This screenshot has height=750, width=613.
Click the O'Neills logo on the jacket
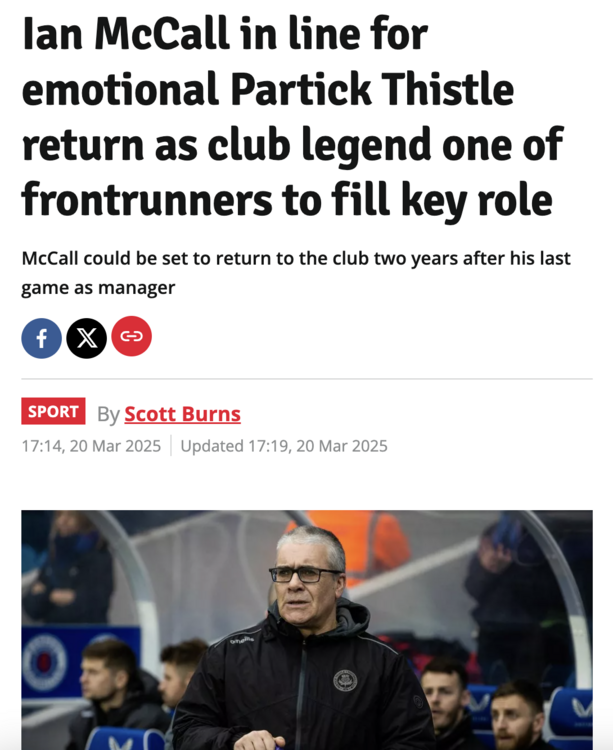pyautogui.click(x=242, y=639)
